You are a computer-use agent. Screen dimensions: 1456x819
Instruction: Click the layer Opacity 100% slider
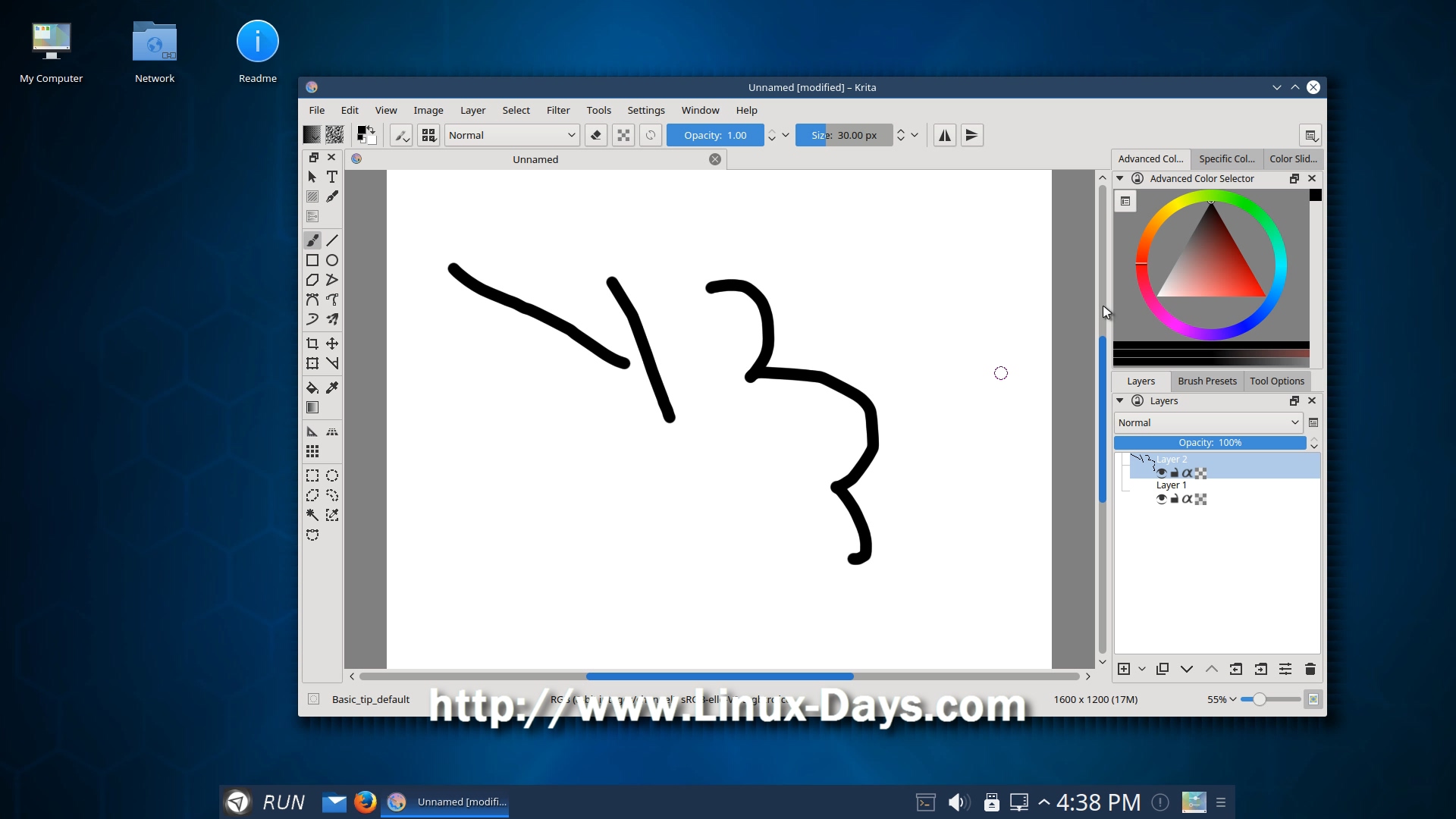[x=1210, y=443]
